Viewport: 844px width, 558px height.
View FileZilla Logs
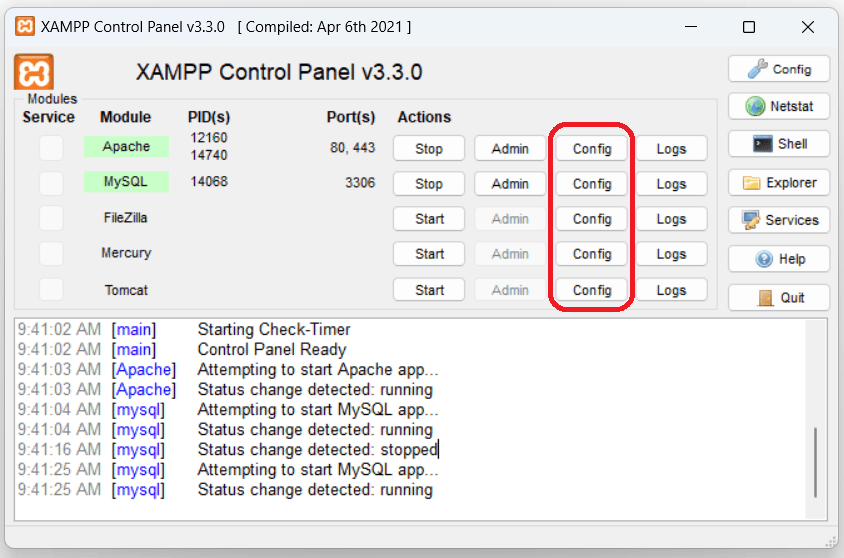tap(671, 219)
